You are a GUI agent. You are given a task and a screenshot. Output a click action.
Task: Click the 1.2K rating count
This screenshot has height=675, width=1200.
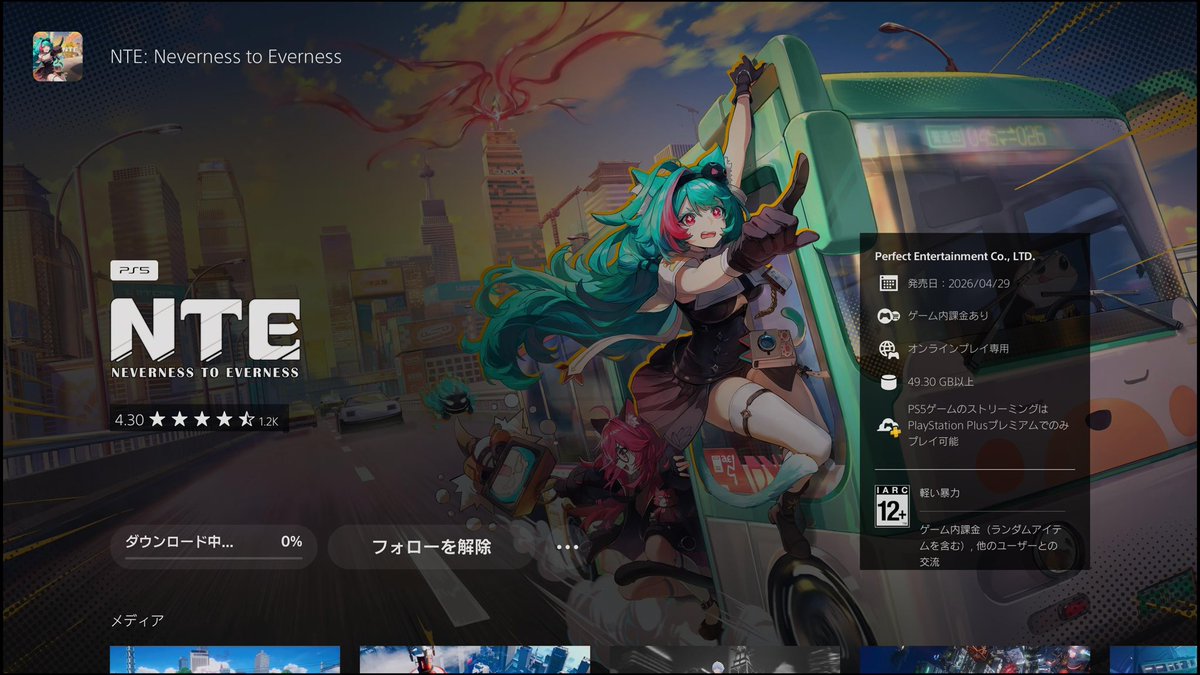(x=268, y=422)
